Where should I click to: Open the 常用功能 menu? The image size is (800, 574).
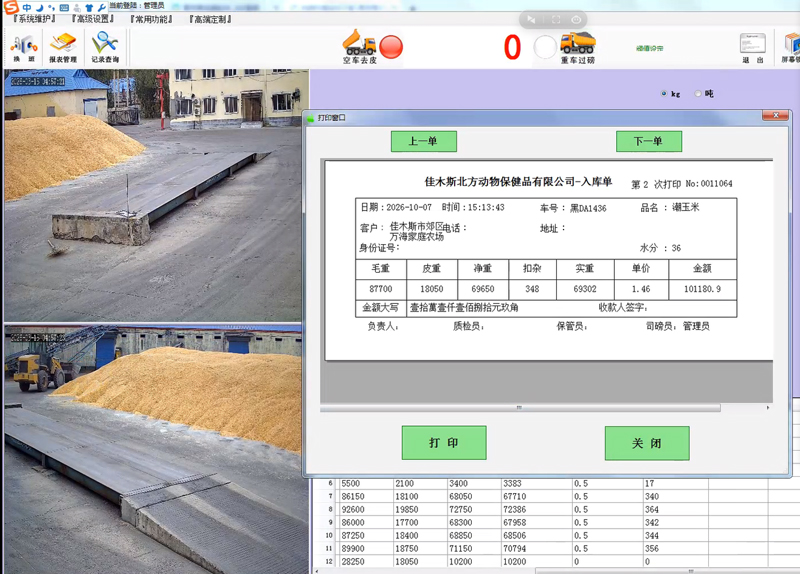(151, 19)
